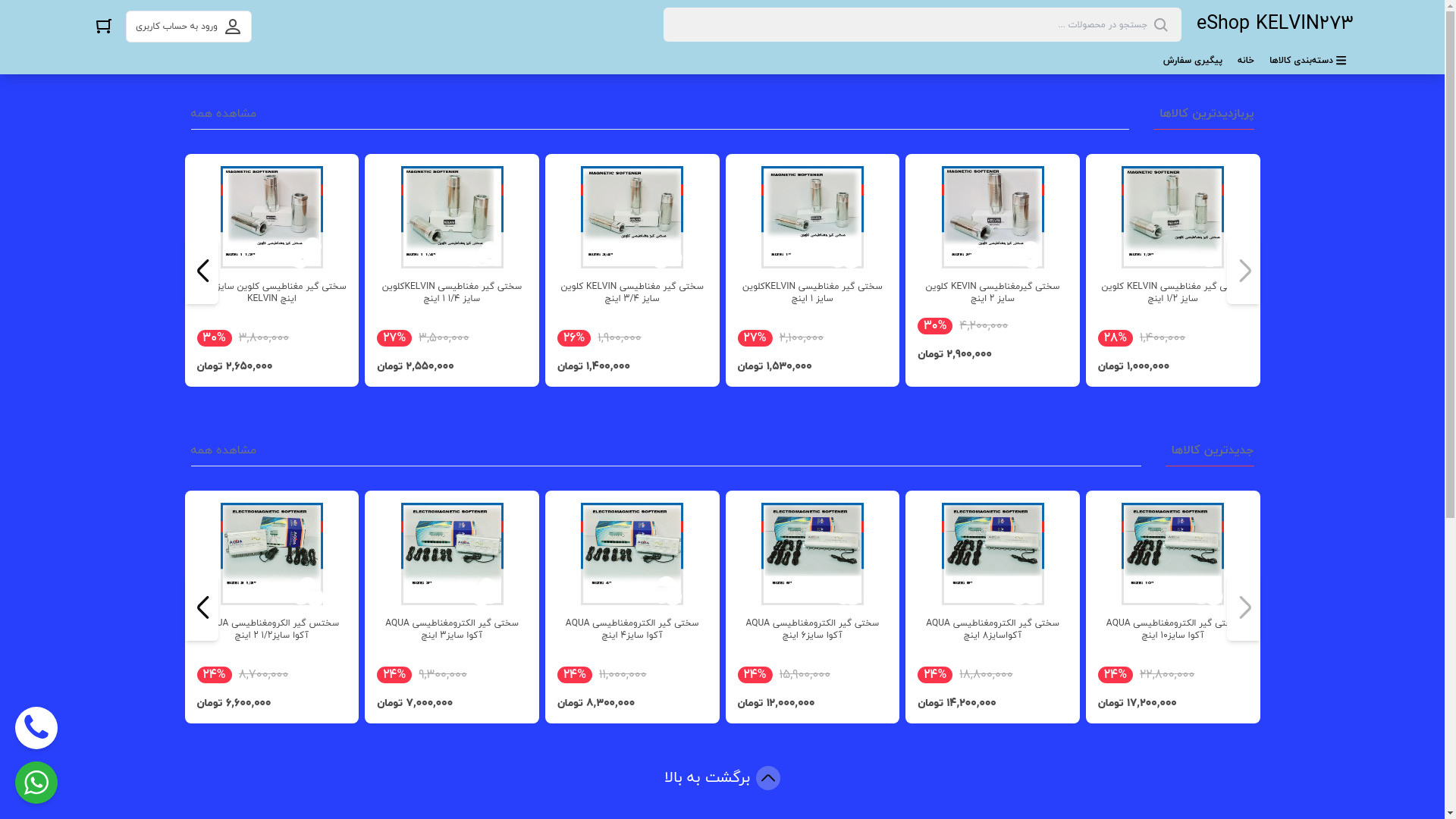Slide newest products carousel left chevron
Image resolution: width=1456 pixels, height=819 pixels.
point(202,607)
